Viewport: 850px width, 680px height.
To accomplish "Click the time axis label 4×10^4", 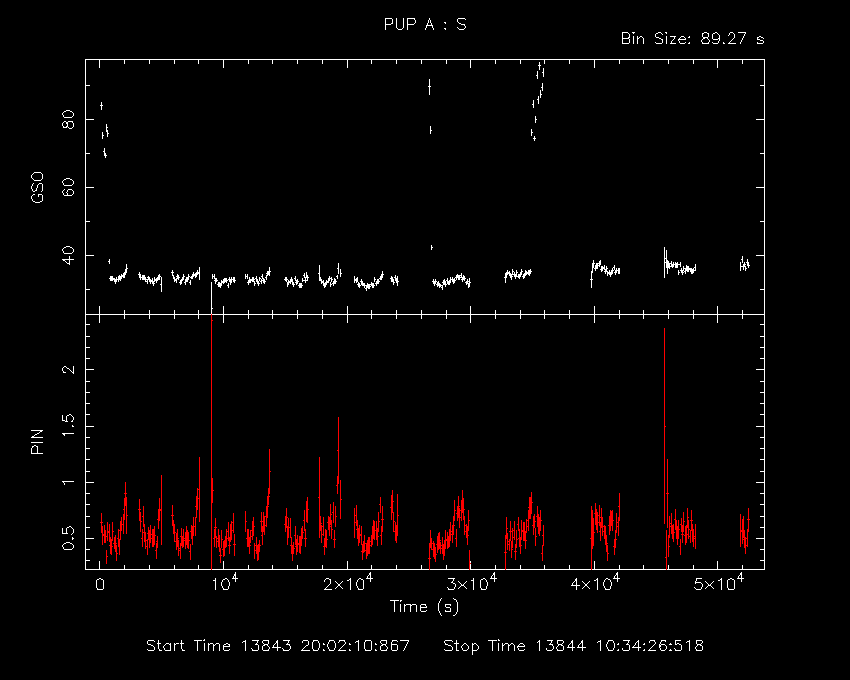I will (595, 582).
